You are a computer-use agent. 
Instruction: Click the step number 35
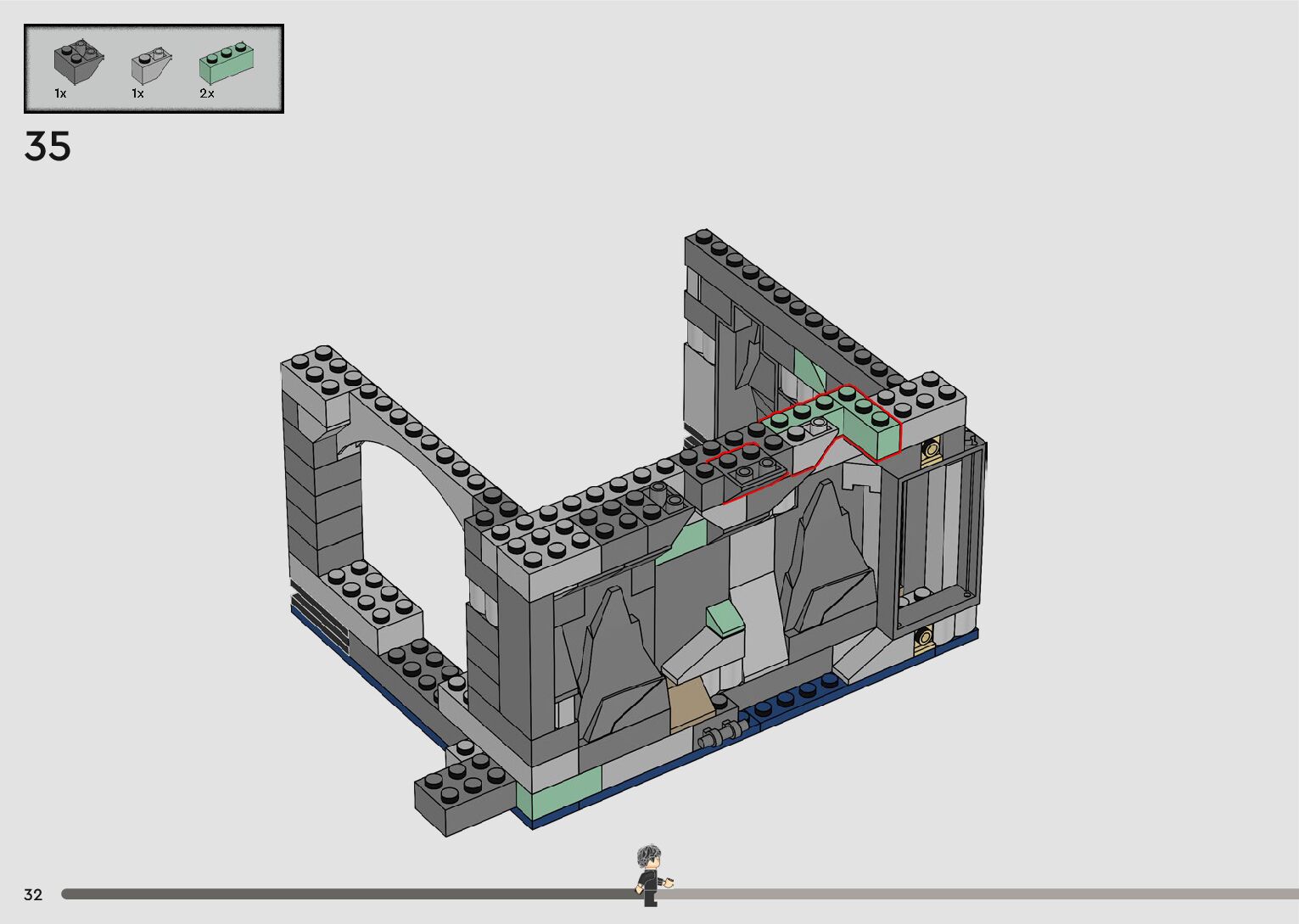pos(48,147)
